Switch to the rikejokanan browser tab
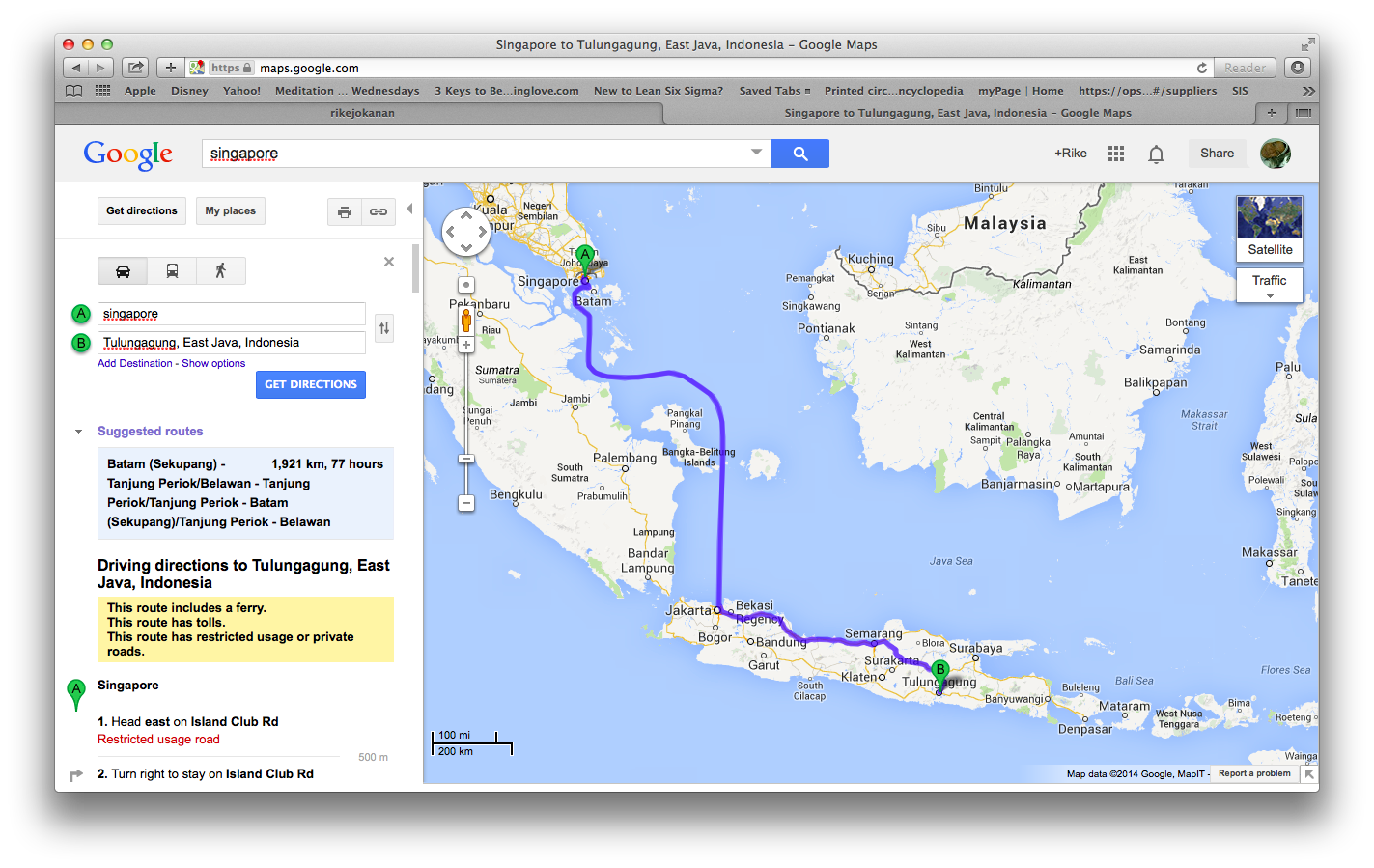Image resolution: width=1374 pixels, height=868 pixels. click(362, 113)
